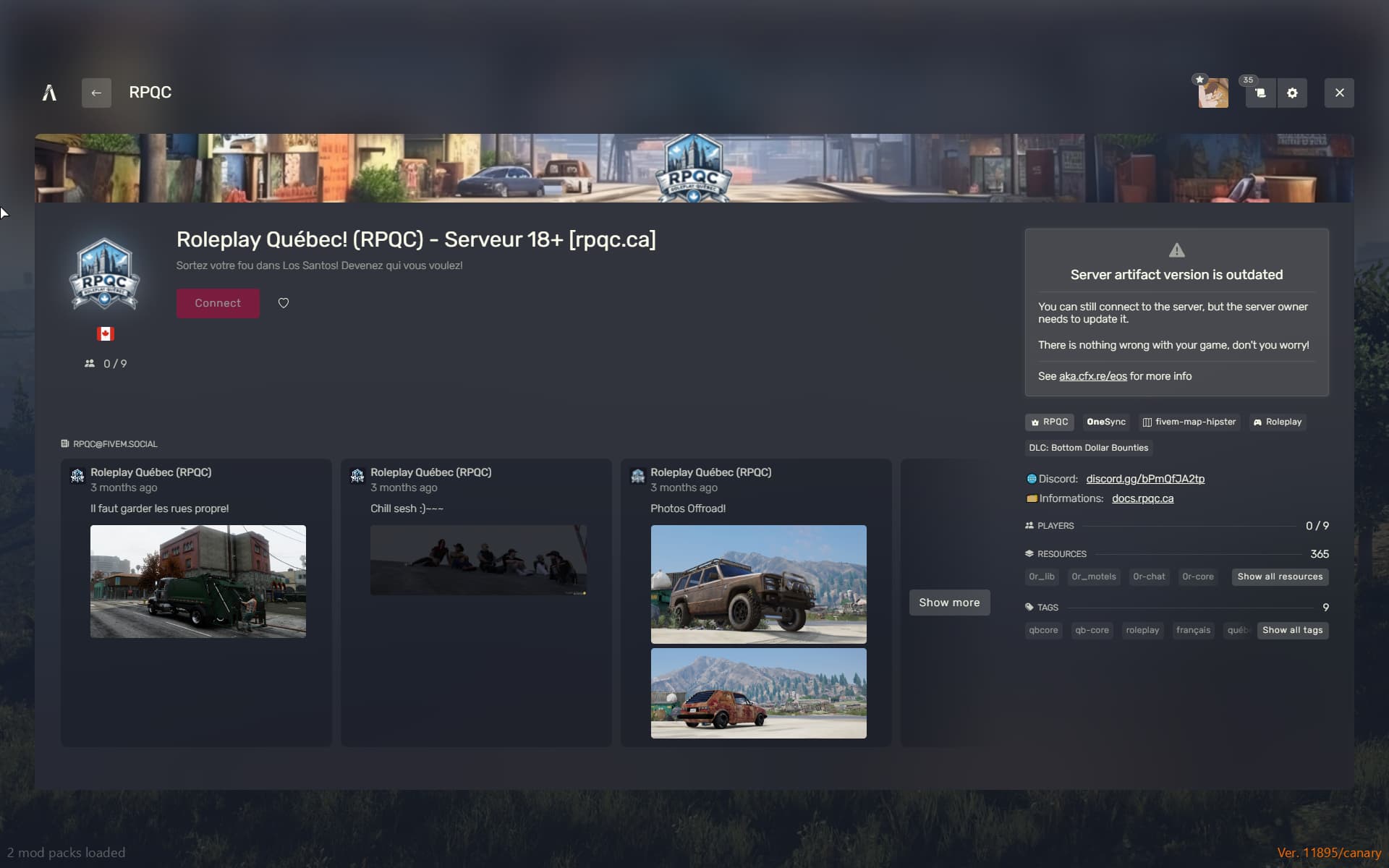The height and width of the screenshot is (868, 1389).
Task: Click the fivem-map-hipster map badge
Action: pyautogui.click(x=1189, y=422)
